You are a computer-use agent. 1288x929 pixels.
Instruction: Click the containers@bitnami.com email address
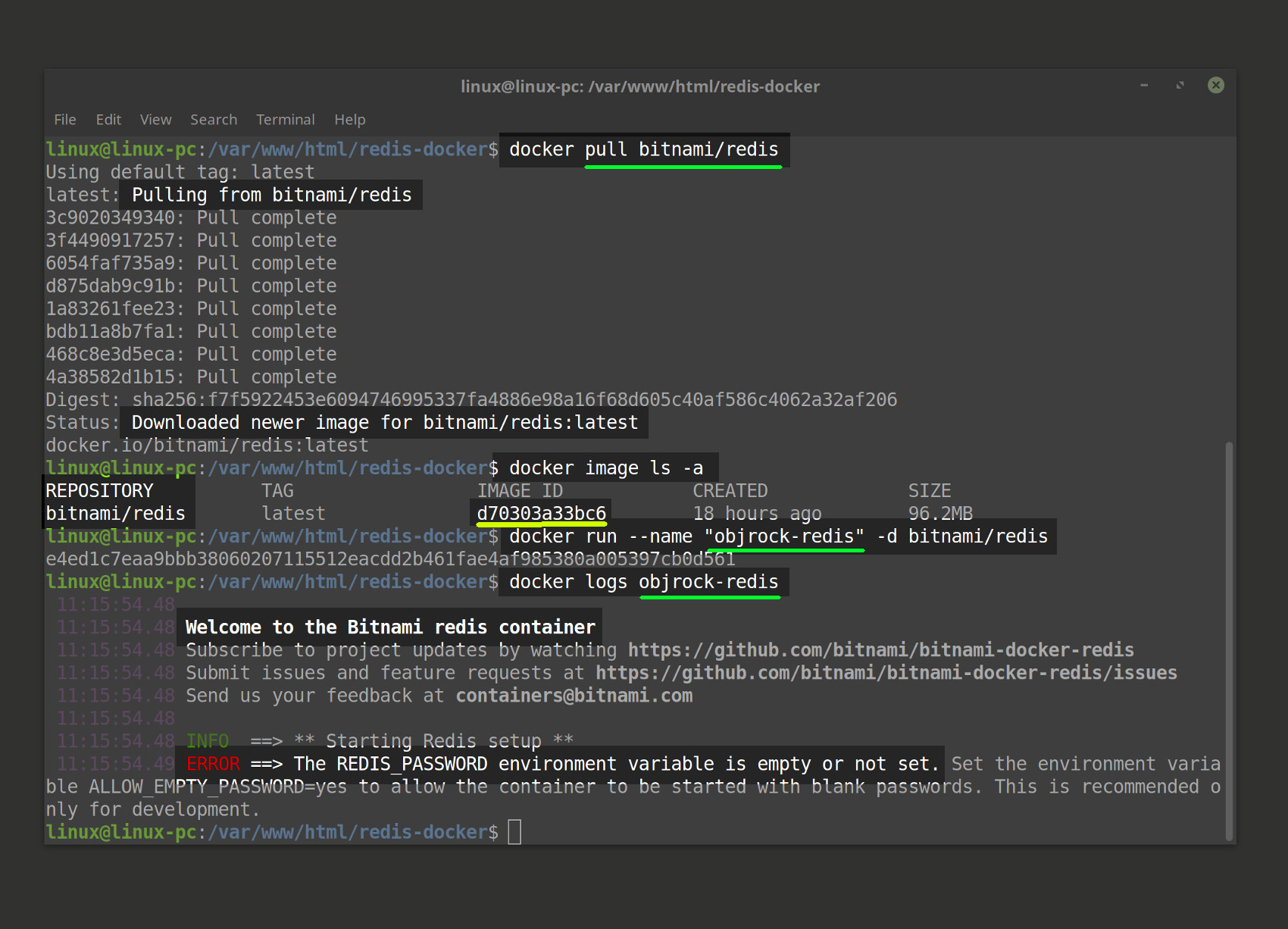point(574,696)
